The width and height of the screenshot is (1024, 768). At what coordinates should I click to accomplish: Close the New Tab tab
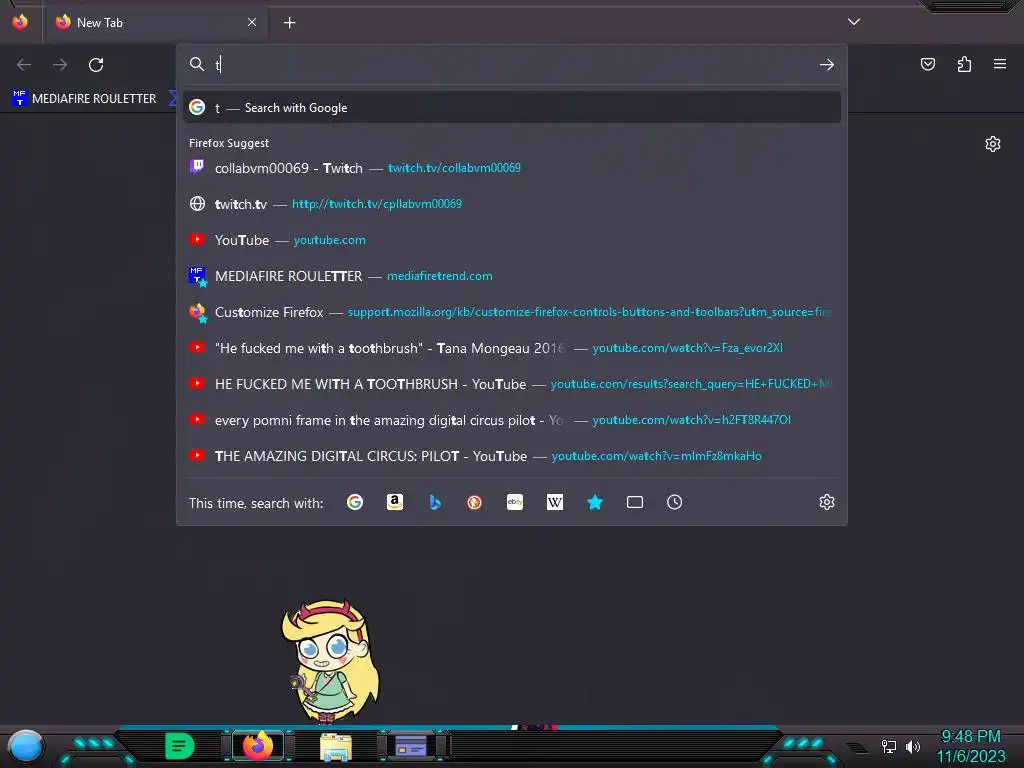[252, 22]
